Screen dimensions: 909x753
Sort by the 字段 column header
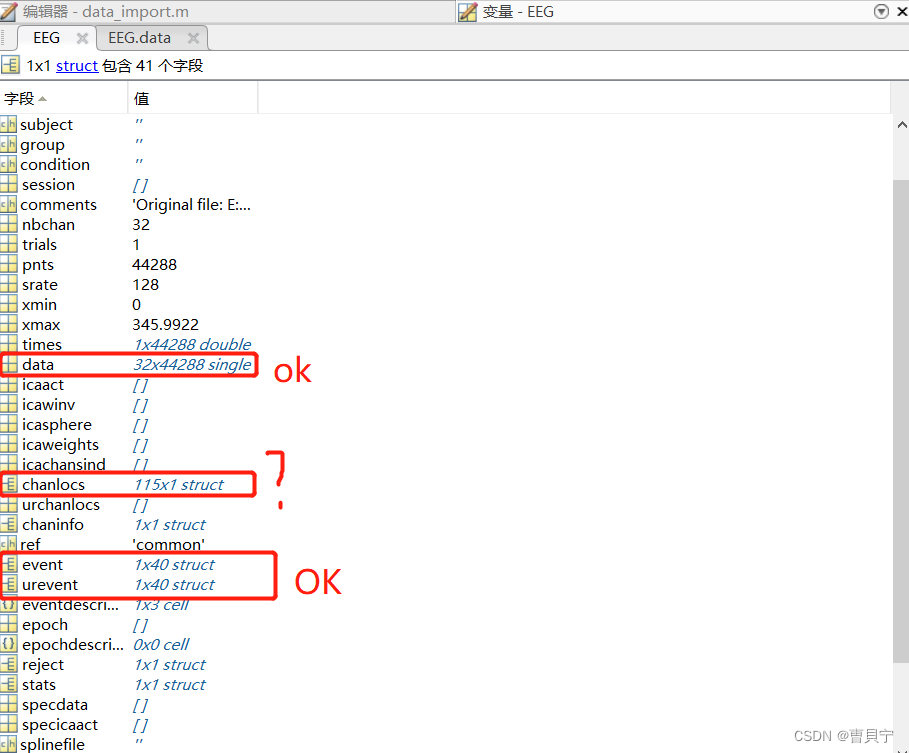tap(64, 99)
